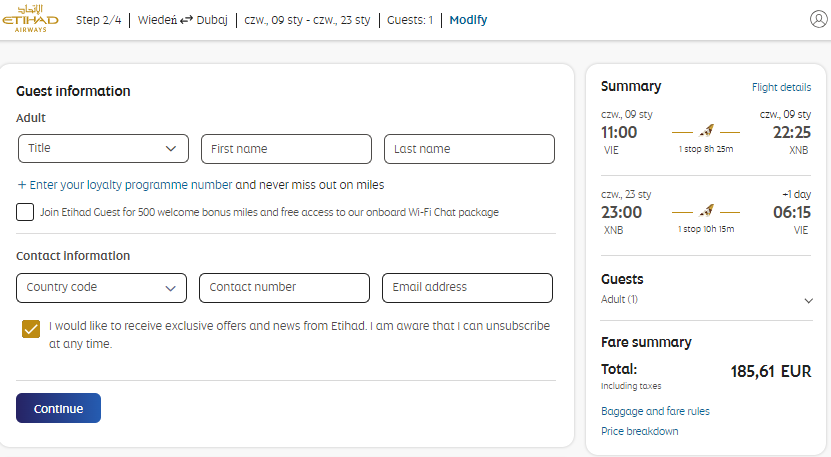Screen dimensions: 831x457
Task: Click the Etihad Airways logo
Action: point(30,19)
